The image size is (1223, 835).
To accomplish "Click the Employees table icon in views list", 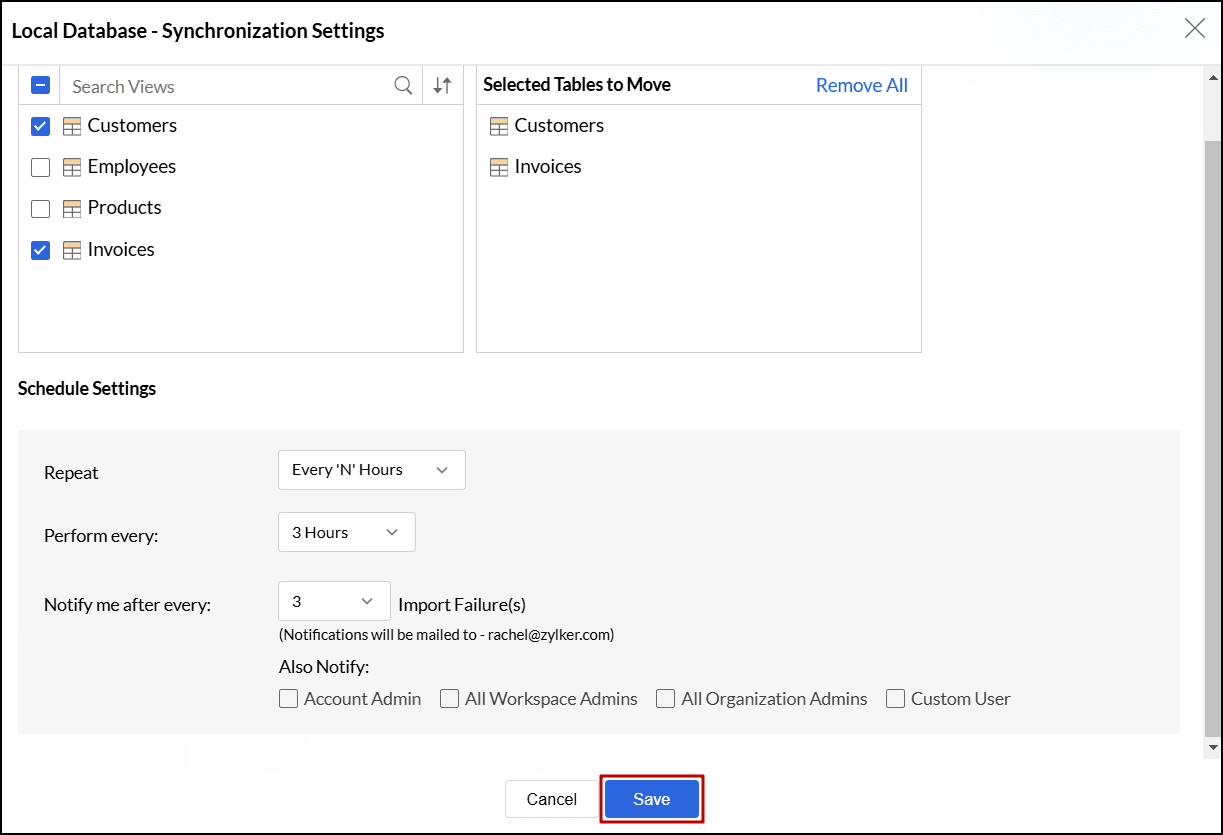I will tap(71, 167).
